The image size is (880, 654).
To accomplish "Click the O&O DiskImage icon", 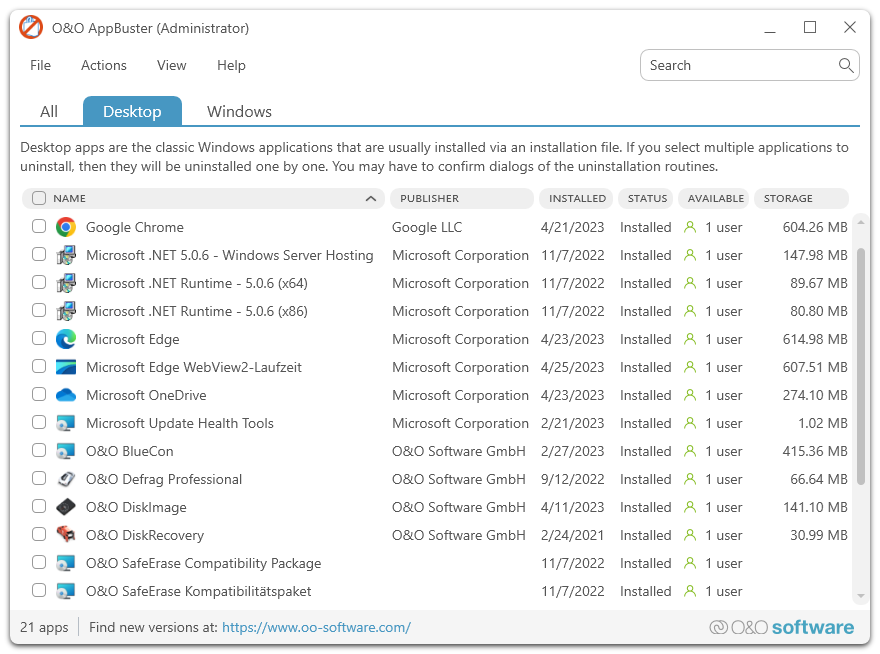I will 66,507.
